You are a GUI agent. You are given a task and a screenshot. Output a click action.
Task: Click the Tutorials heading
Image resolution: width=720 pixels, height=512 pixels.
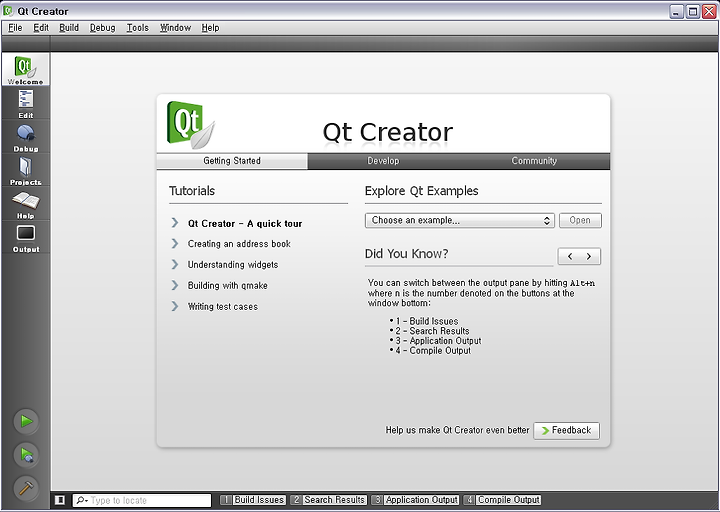(x=192, y=191)
